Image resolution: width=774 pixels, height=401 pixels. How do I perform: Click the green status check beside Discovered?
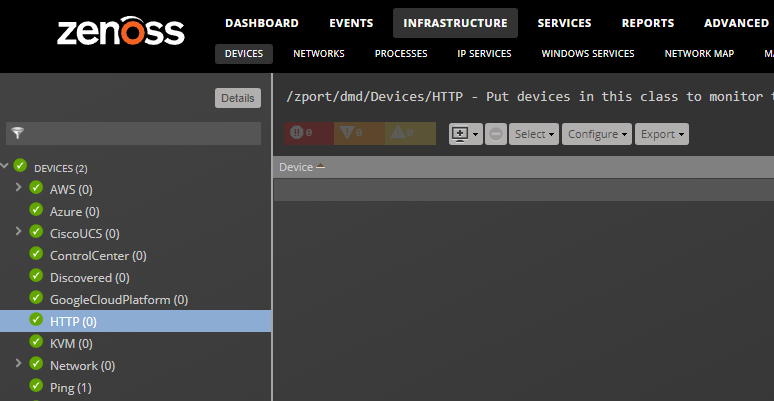36,275
